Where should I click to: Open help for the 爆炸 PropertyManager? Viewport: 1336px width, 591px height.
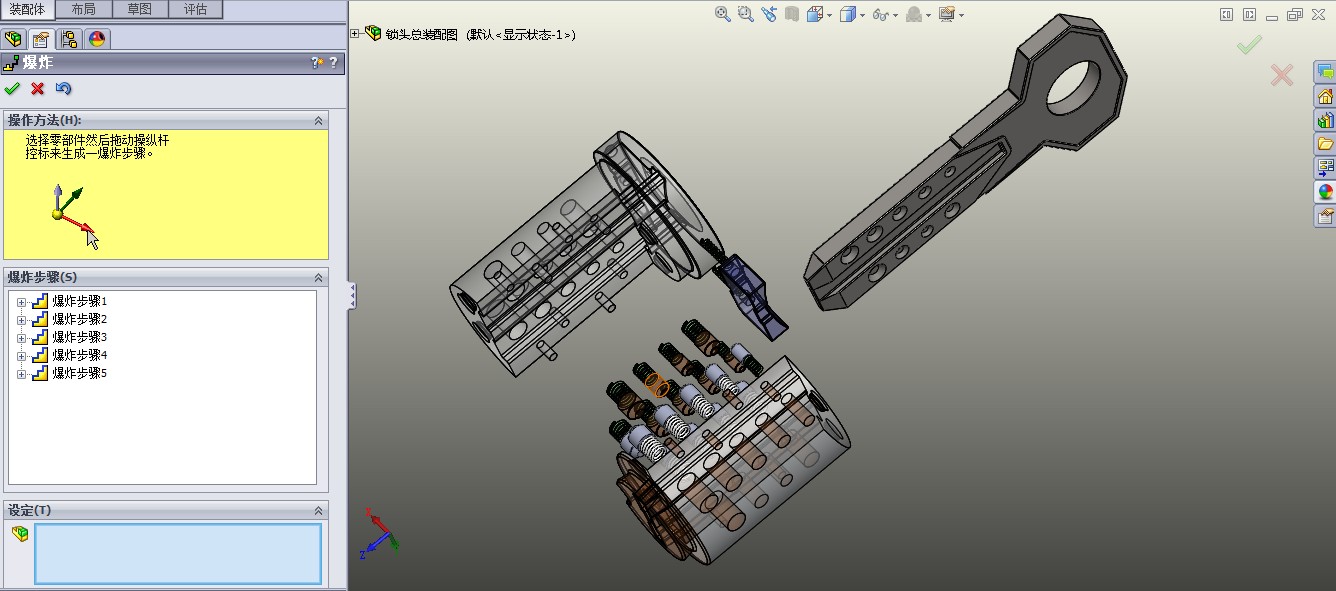click(333, 62)
